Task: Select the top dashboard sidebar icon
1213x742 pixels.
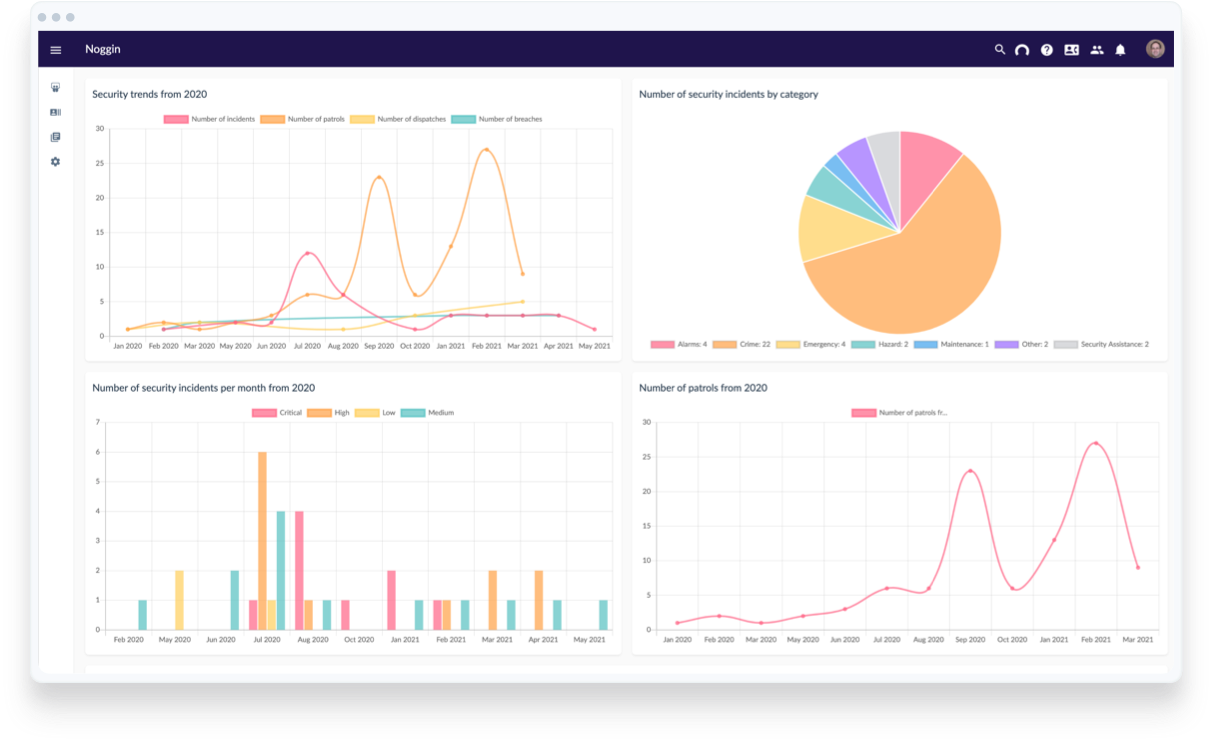Action: tap(55, 87)
